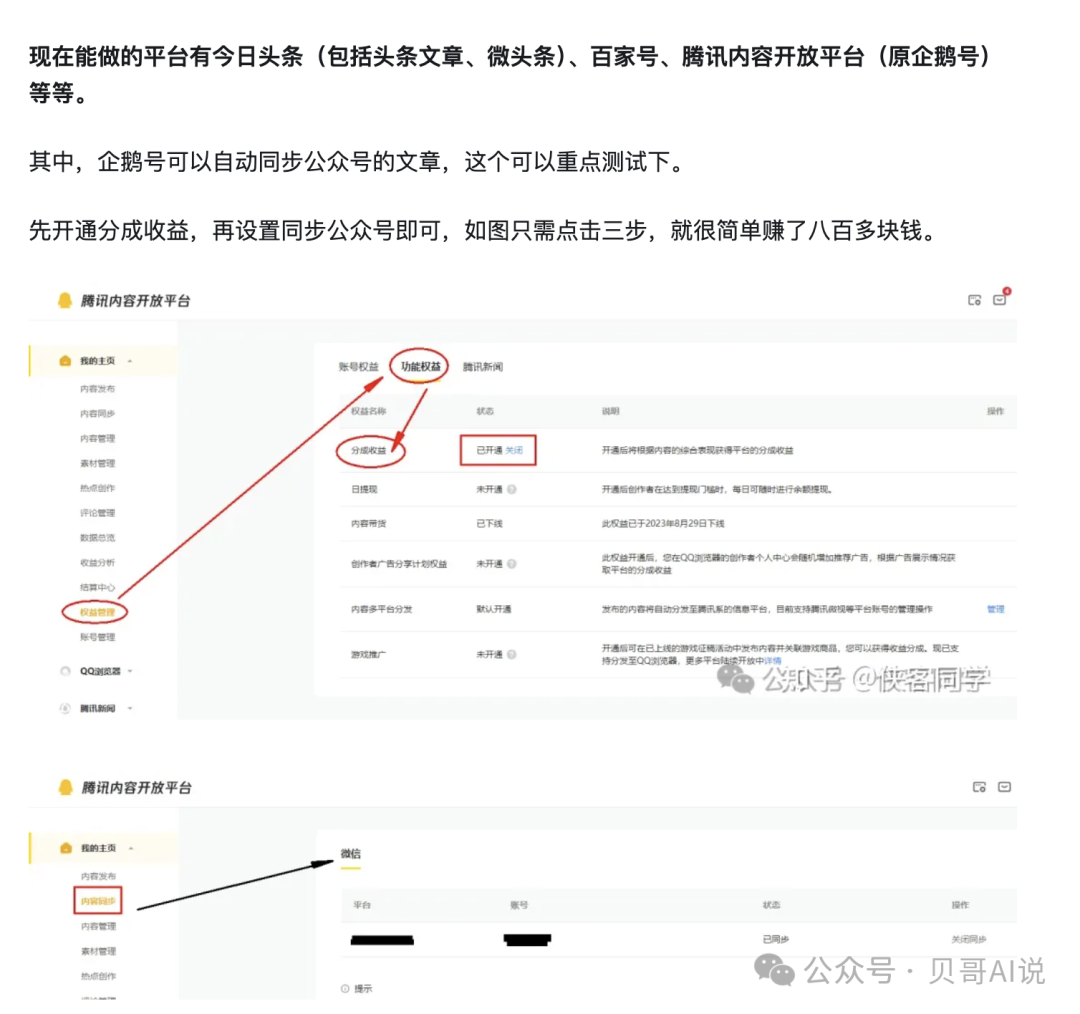The width and height of the screenshot is (1080, 1014).
Task: Click the QQ浏览器 sidebar icon
Action: [65, 671]
